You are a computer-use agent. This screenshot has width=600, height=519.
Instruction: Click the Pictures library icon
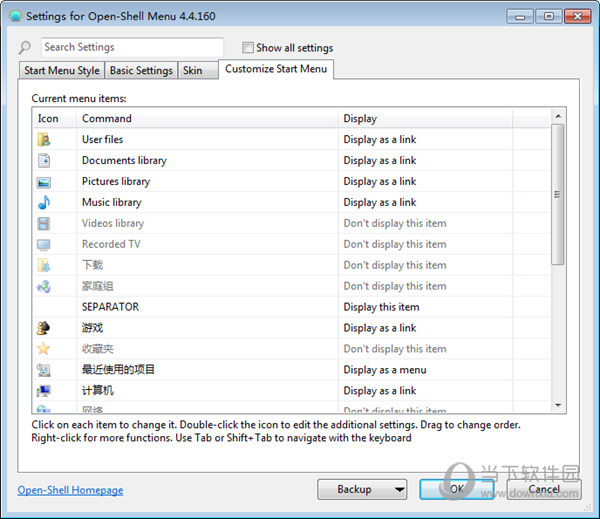click(x=44, y=182)
